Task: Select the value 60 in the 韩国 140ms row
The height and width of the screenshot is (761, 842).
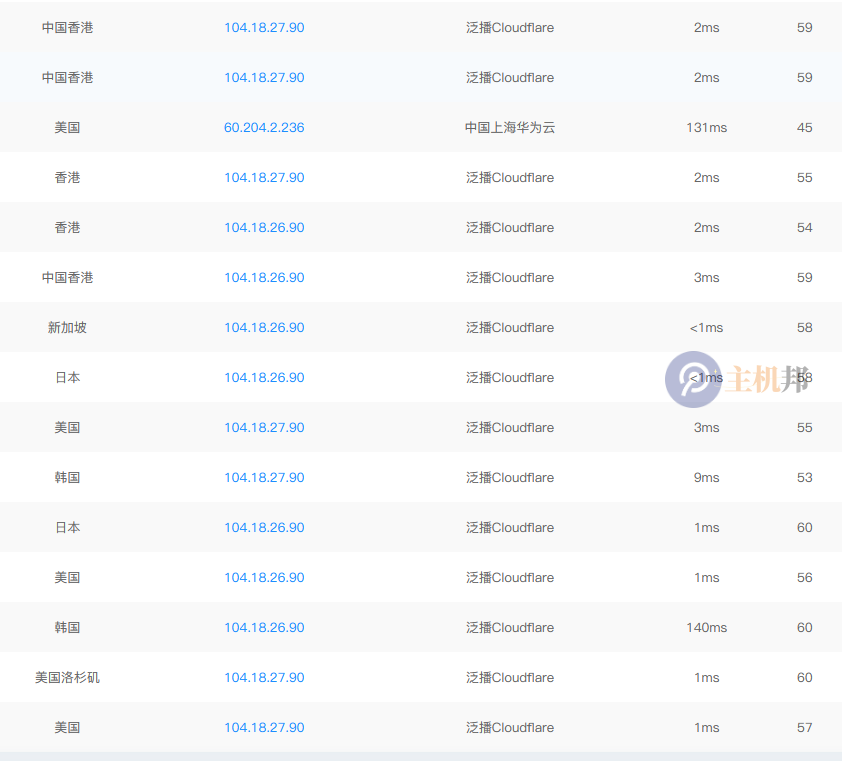Action: point(804,628)
